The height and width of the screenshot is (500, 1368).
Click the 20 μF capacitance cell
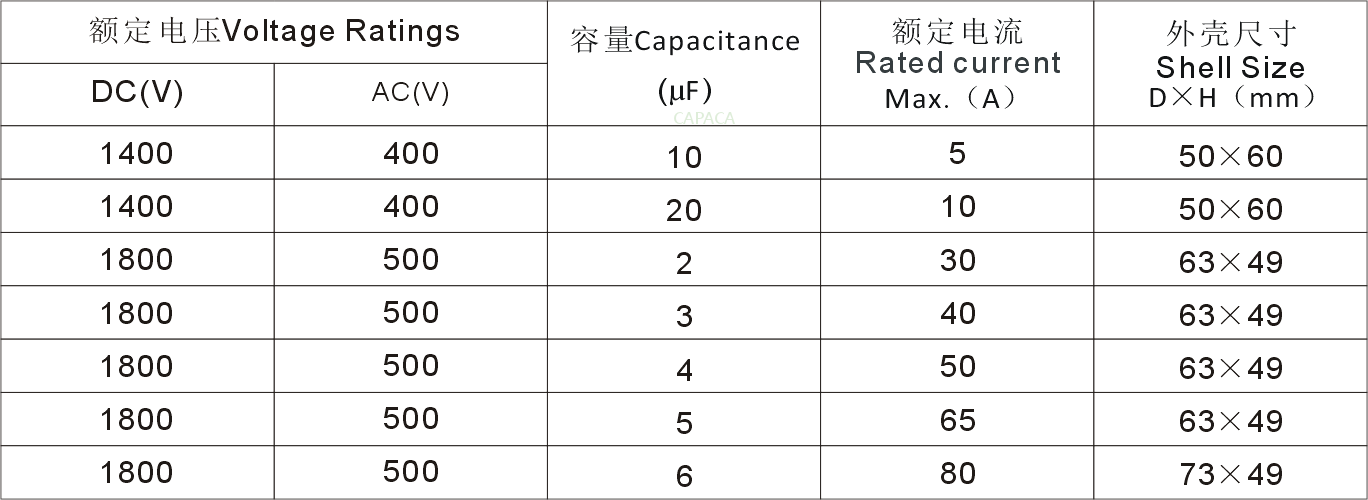[684, 210]
